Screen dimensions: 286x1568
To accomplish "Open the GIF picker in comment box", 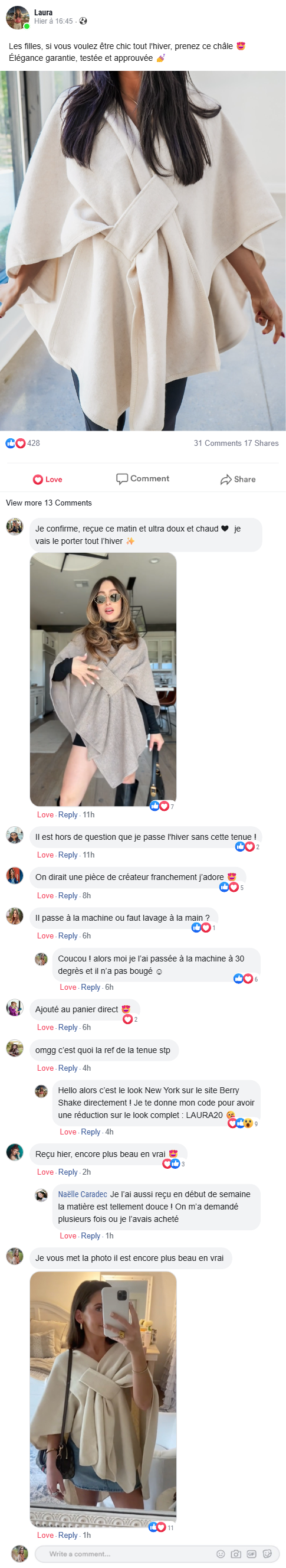I will click(251, 1553).
